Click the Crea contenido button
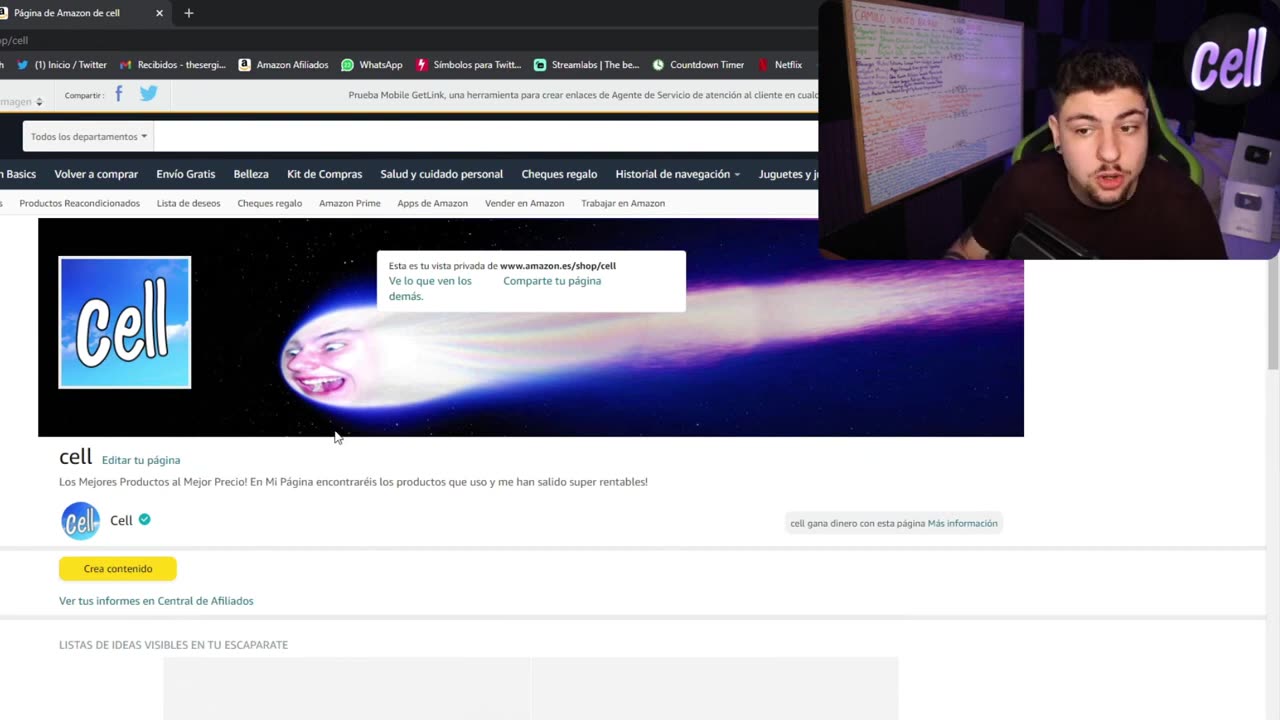 (x=118, y=569)
